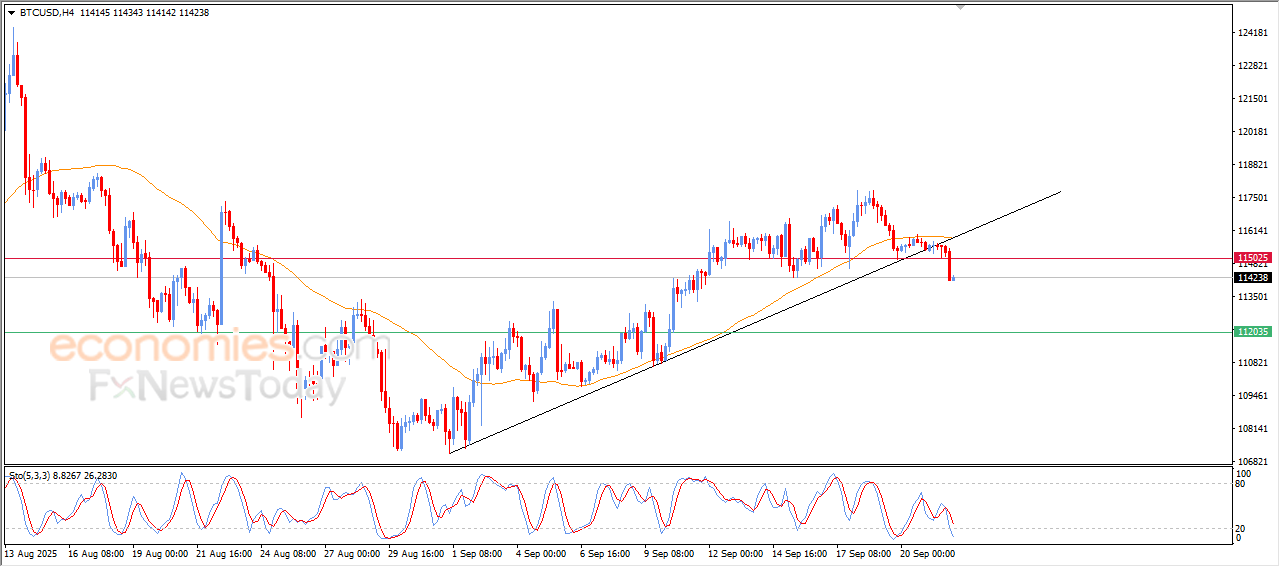Click the 1 Sep 08:00 time label

click(478, 553)
